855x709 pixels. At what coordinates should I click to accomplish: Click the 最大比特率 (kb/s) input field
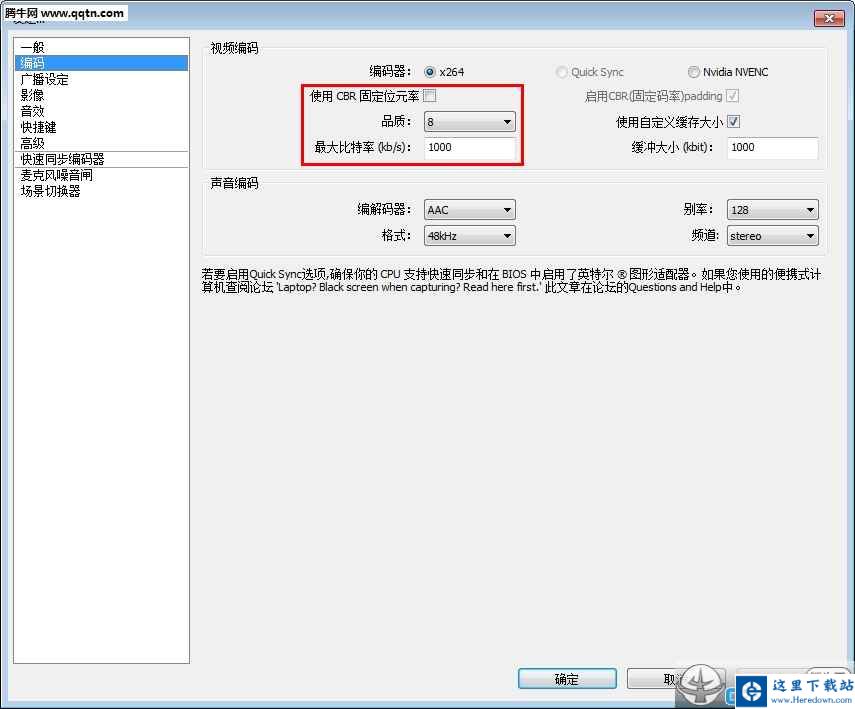point(469,148)
